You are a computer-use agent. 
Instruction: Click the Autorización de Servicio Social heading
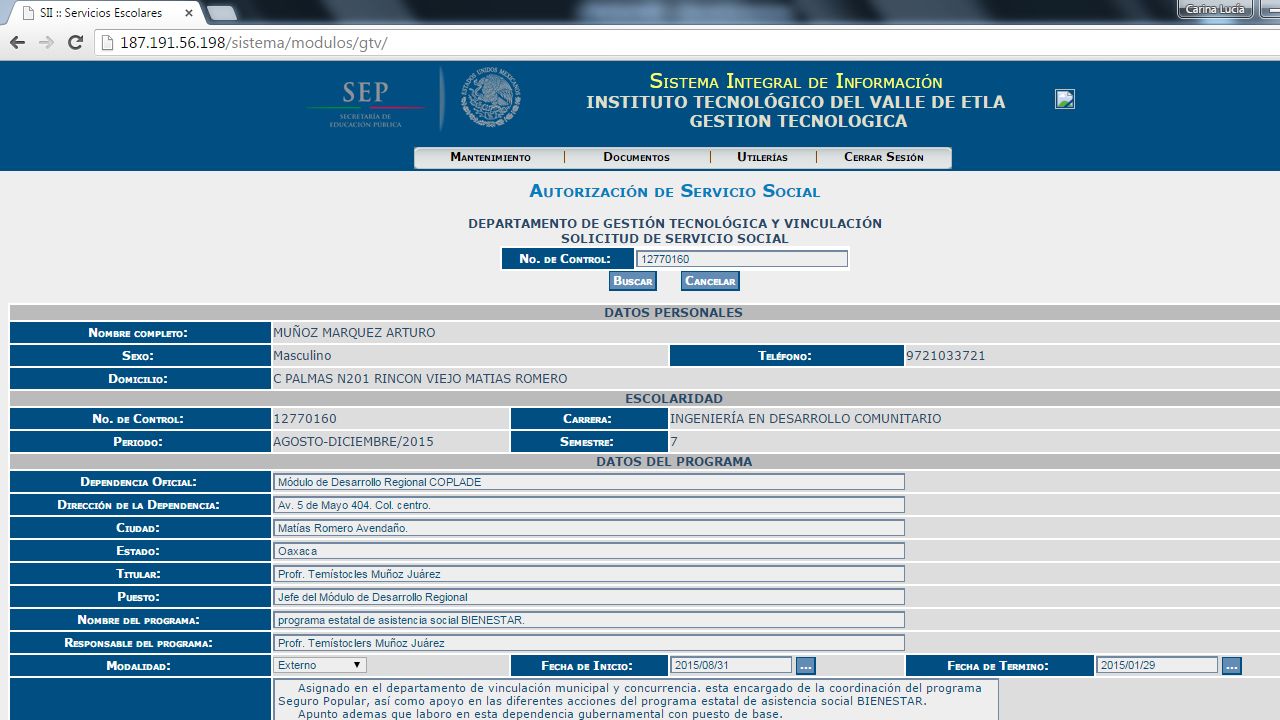[x=674, y=191]
